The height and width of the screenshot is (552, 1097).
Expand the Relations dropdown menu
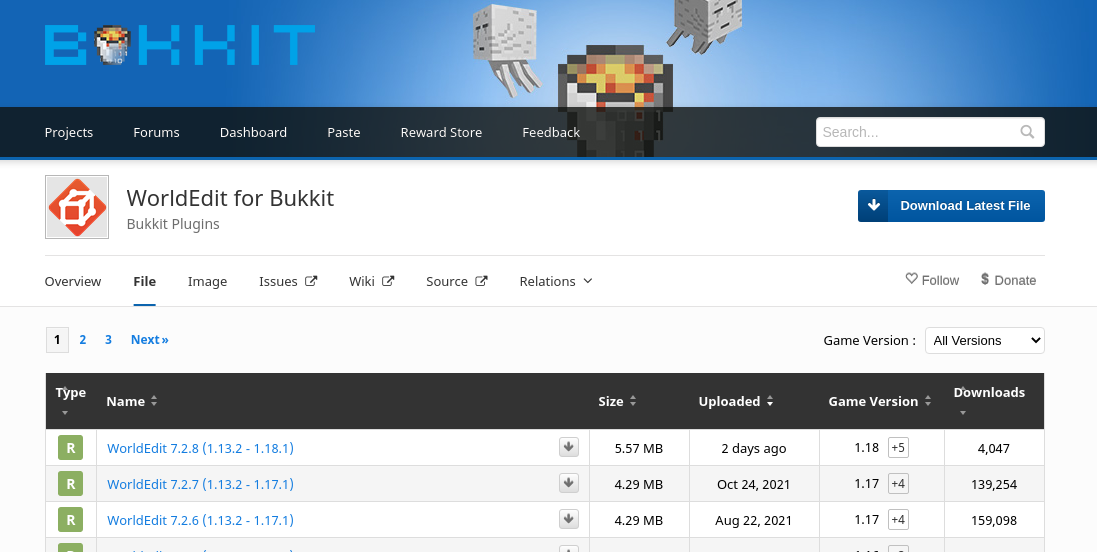tap(556, 281)
